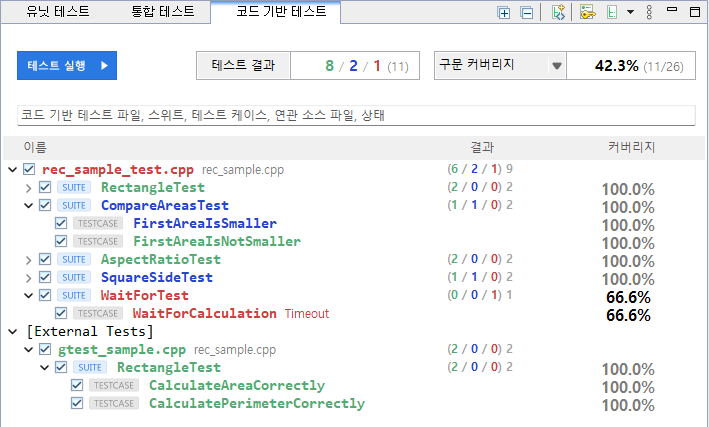Screen dimensions: 709x427
Task: Maximize the test view panel
Action: [695, 12]
